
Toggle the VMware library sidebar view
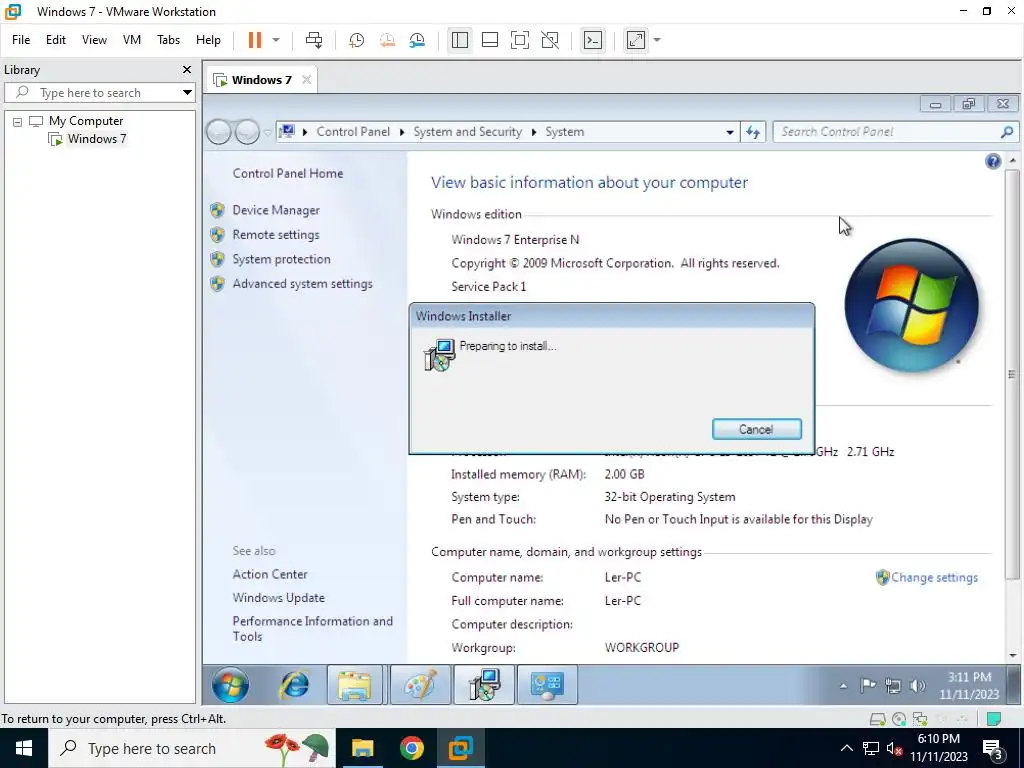click(x=460, y=40)
